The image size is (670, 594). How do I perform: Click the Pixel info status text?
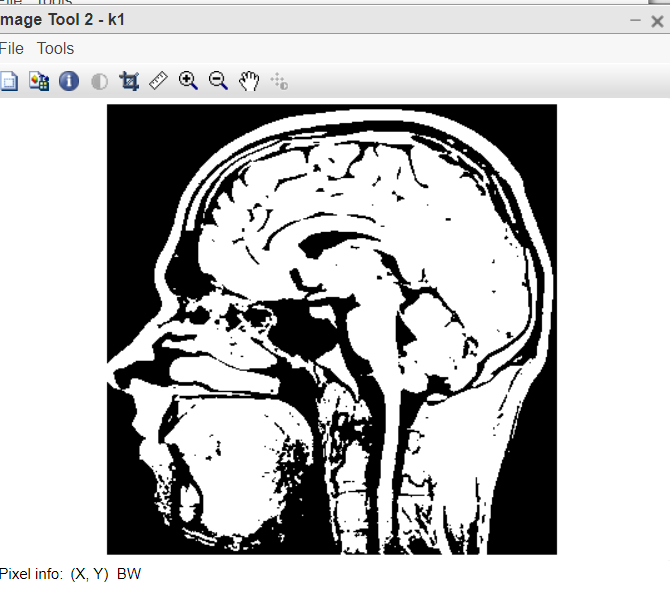point(70,574)
